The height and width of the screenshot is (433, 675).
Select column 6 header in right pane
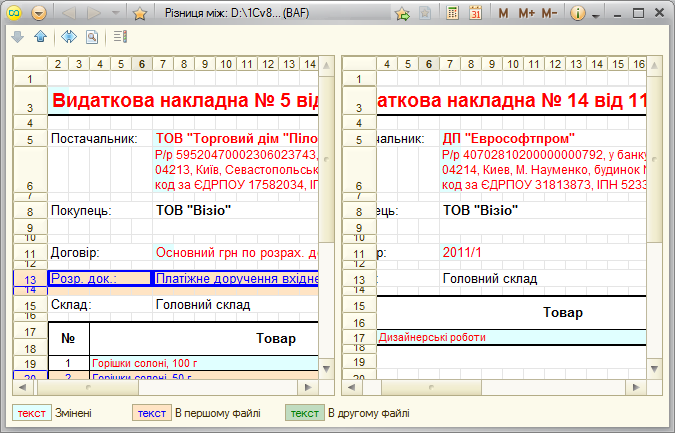[x=429, y=64]
